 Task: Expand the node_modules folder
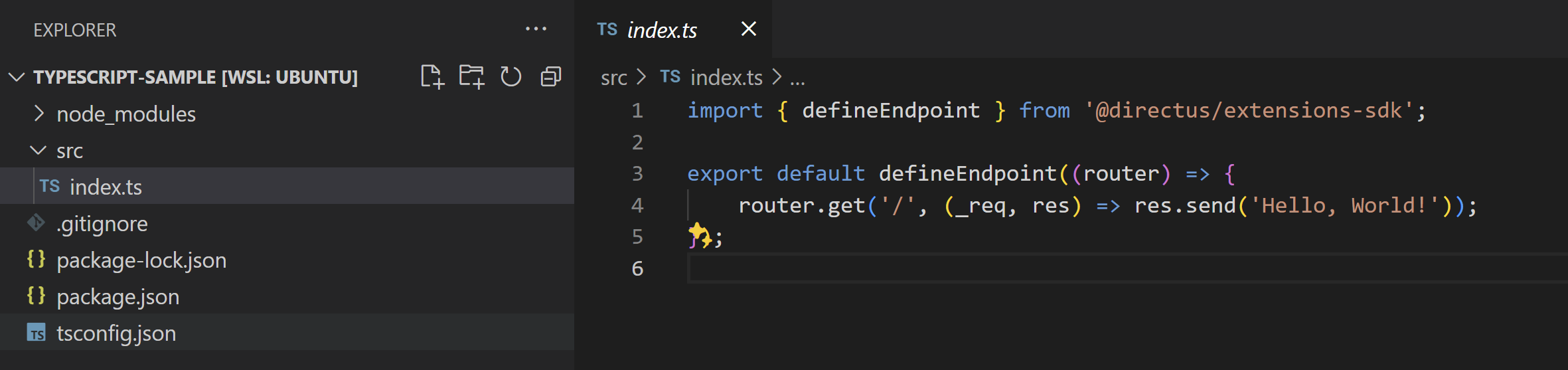[x=39, y=114]
